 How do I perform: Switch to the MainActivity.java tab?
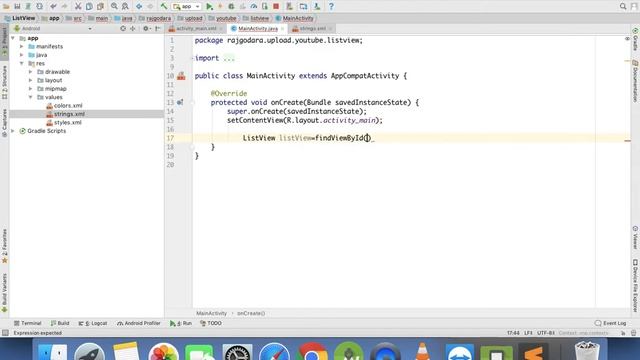pos(258,29)
